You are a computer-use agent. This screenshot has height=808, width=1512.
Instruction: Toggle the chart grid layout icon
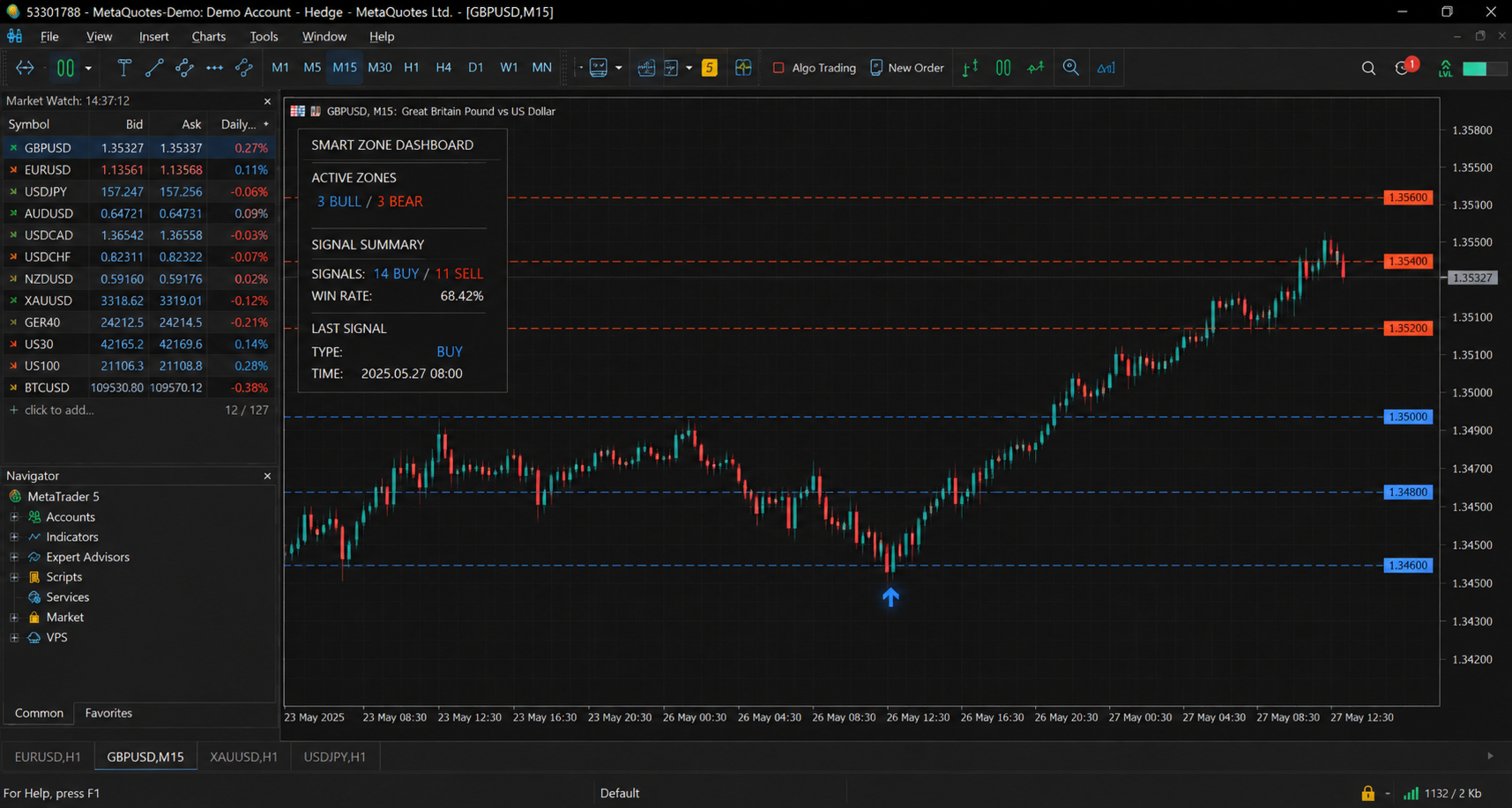pyautogui.click(x=743, y=68)
